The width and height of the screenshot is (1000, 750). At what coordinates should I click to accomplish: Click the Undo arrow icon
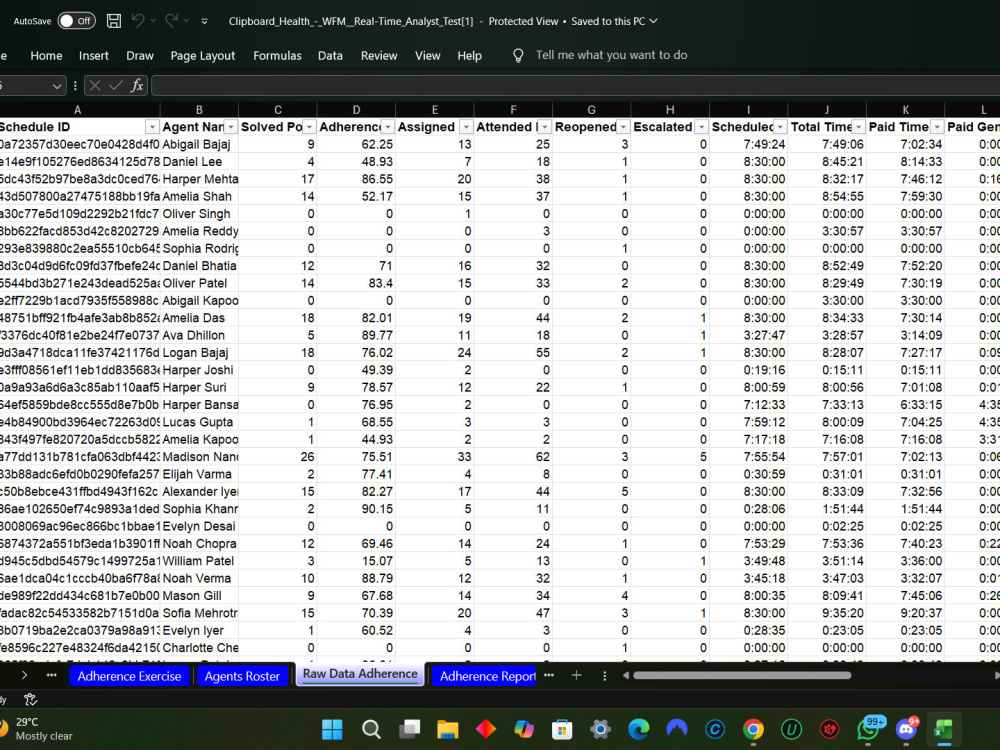point(138,21)
